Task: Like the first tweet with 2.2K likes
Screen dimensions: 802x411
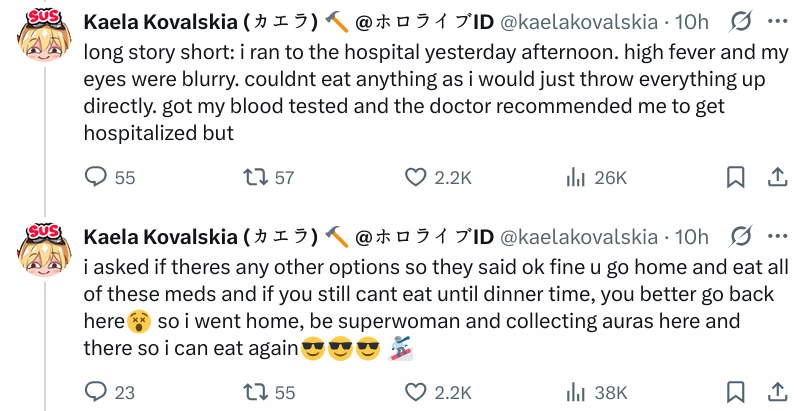Action: pyautogui.click(x=416, y=177)
